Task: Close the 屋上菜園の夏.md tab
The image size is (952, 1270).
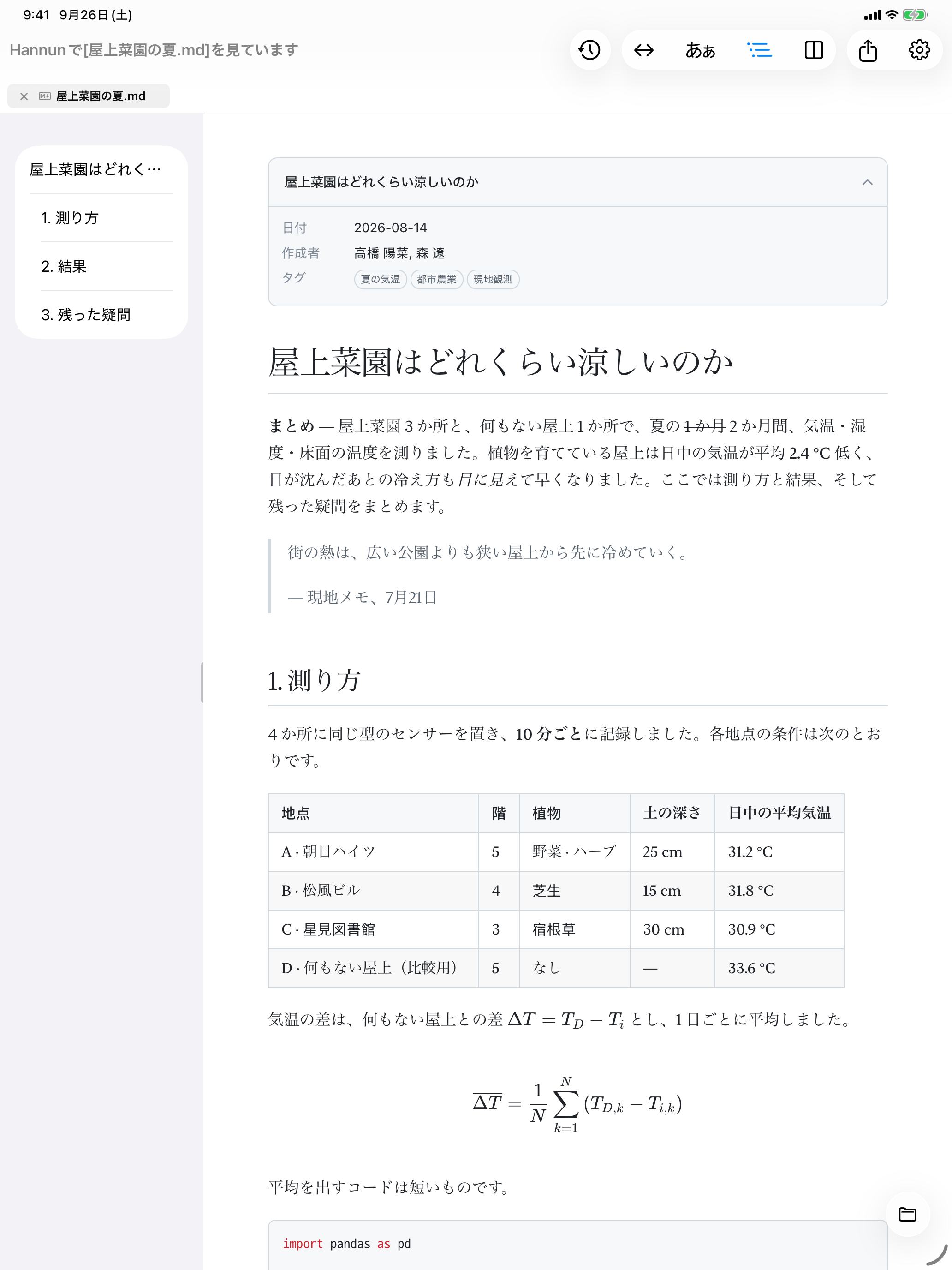Action: [x=24, y=96]
